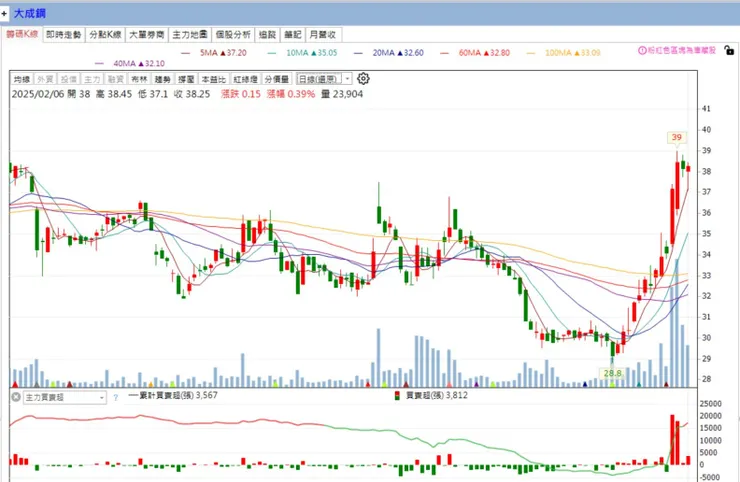Open the 個股分析 tab

[233, 34]
